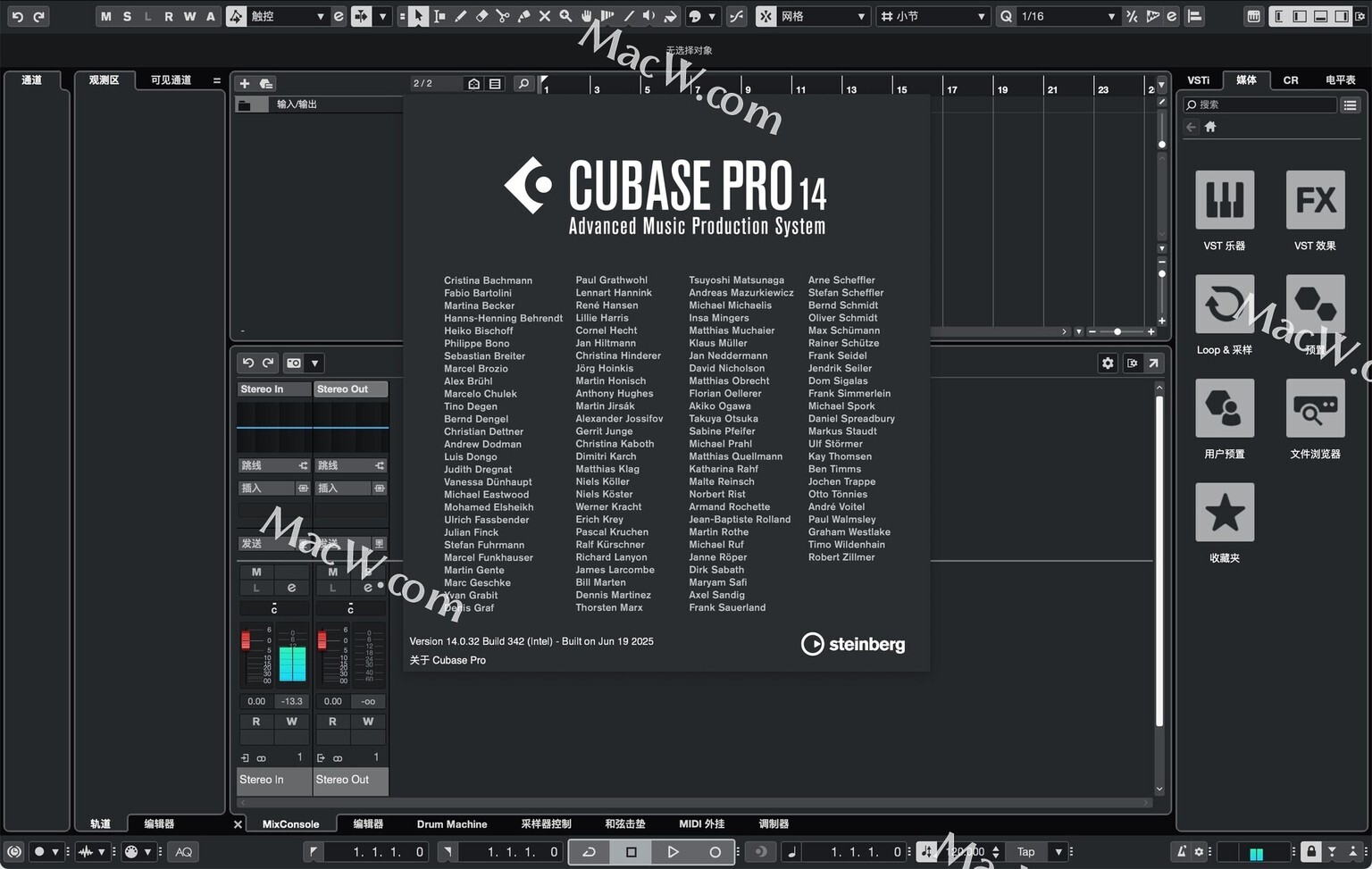Select the Object Selection arrow tool

418,16
